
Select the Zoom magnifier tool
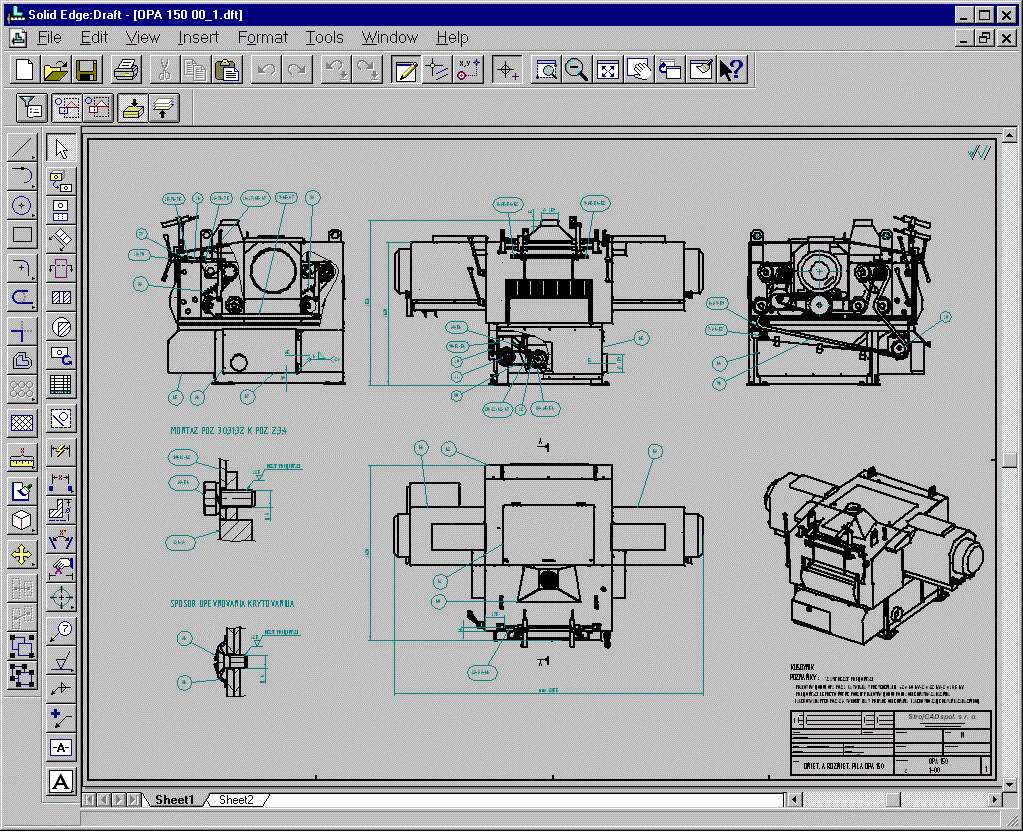click(577, 70)
